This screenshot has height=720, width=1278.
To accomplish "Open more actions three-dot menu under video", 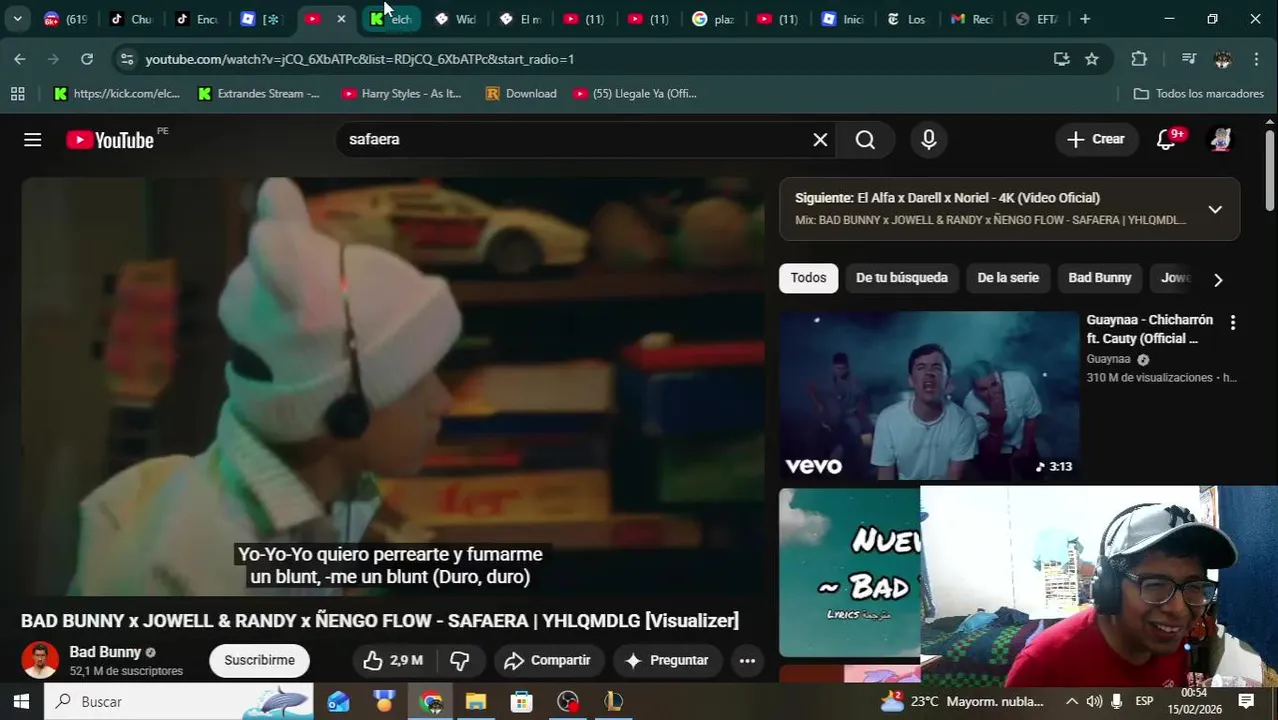I will coord(747,660).
